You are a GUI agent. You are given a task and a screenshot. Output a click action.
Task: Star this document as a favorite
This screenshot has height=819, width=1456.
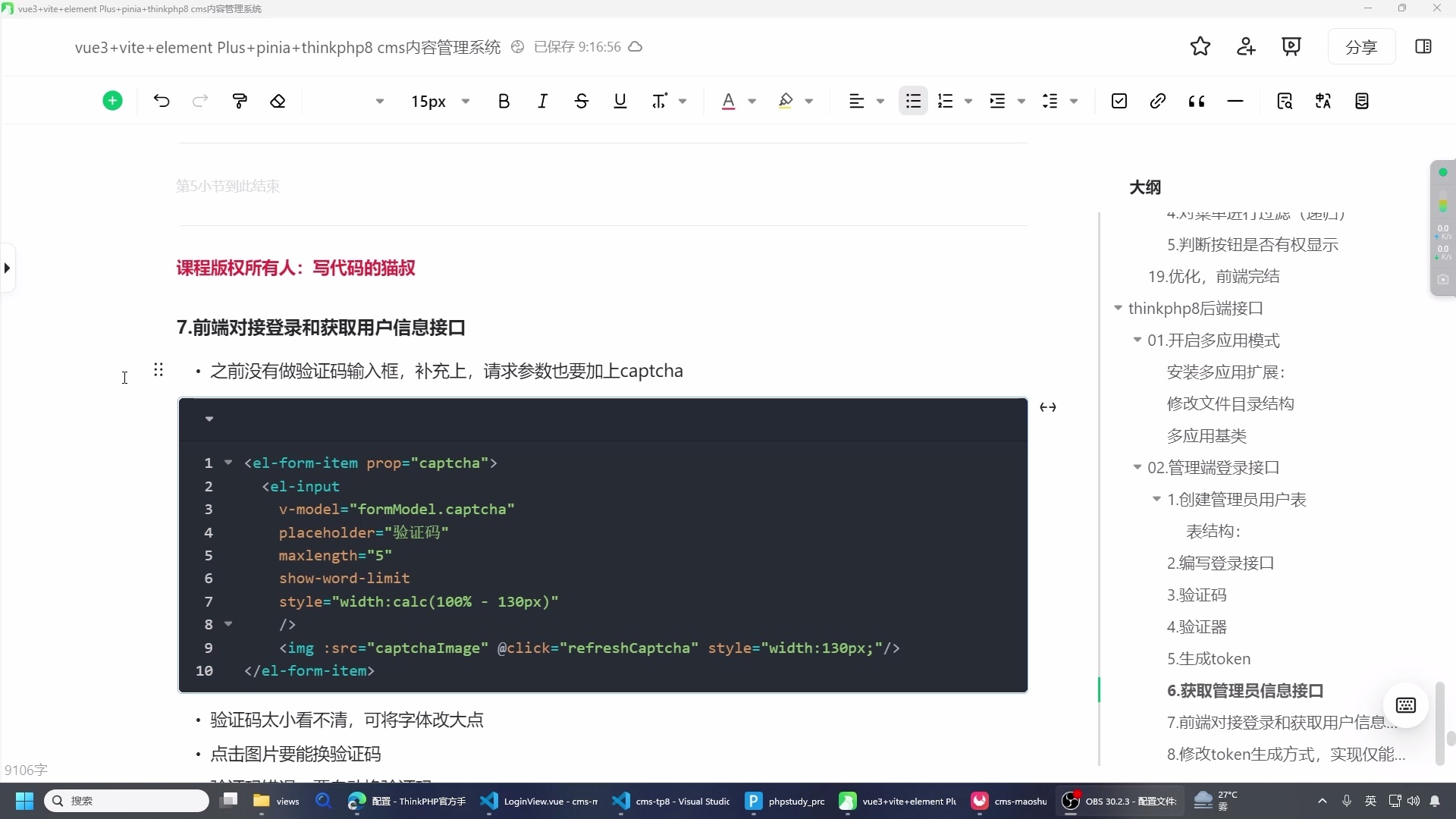[1200, 46]
